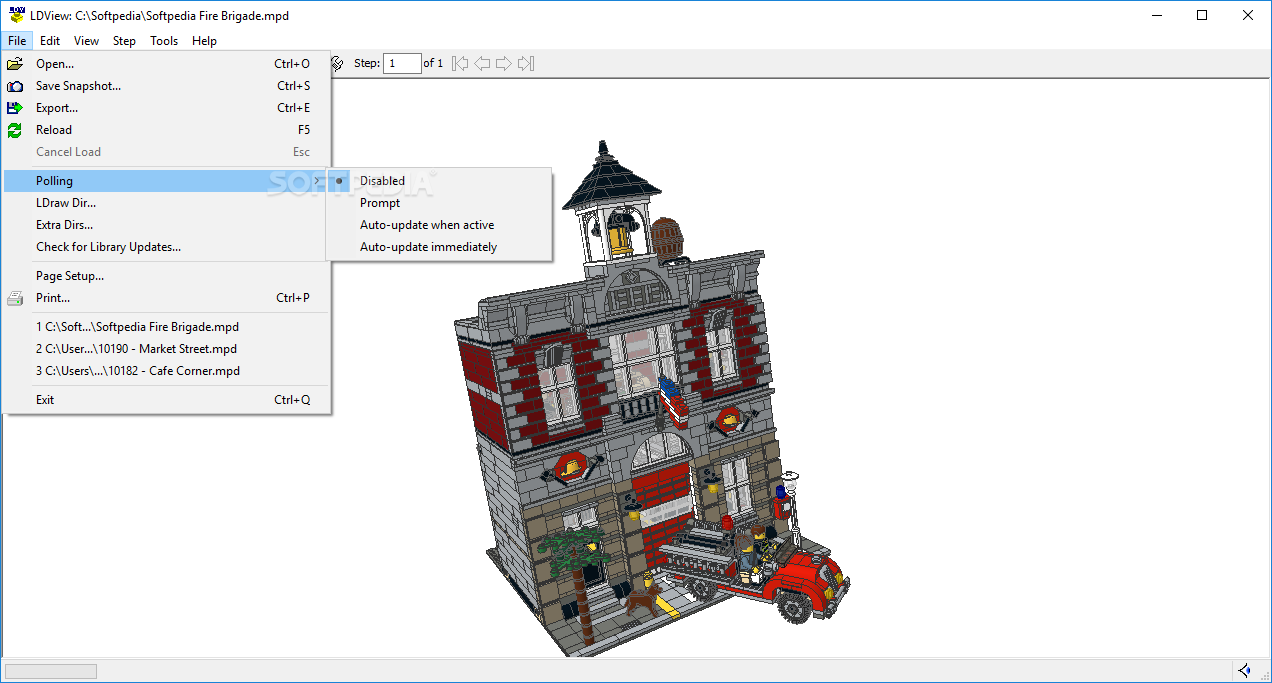Click the Open folder icon in File menu
Viewport: 1272px width, 683px height.
(15, 64)
